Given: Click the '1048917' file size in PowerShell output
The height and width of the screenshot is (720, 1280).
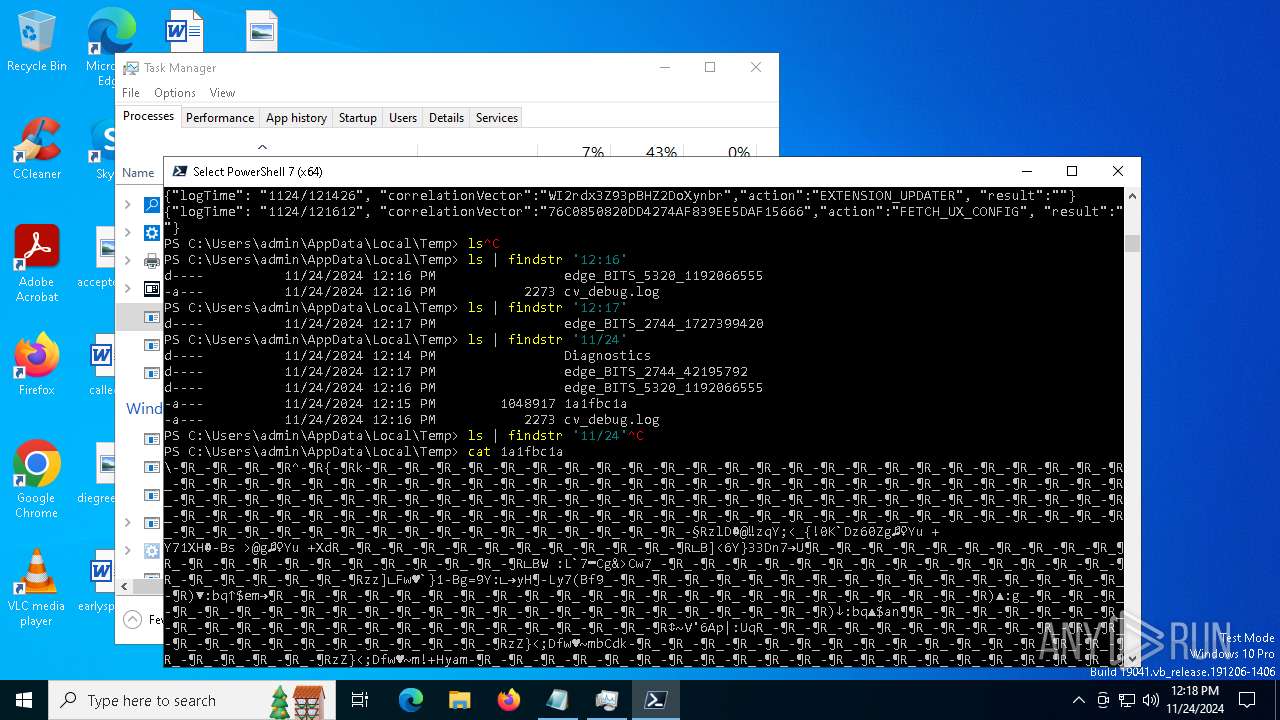Looking at the screenshot, I should (528, 403).
